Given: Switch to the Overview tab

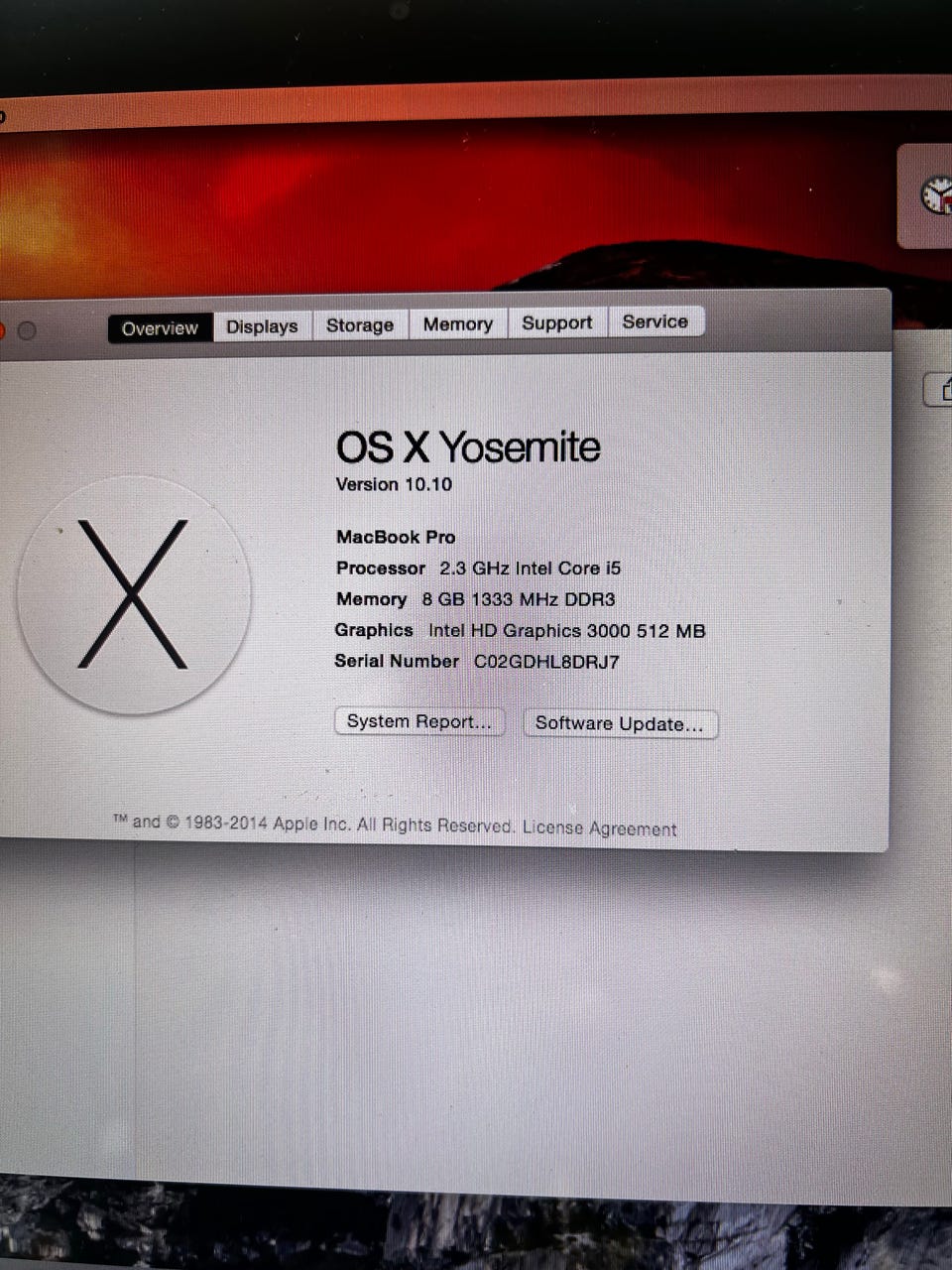Looking at the screenshot, I should [x=161, y=328].
